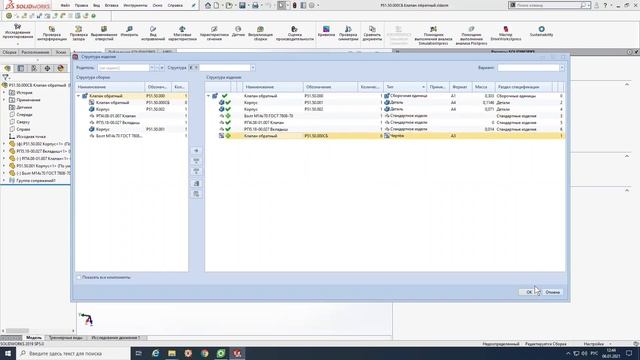Open the Файл menu
640x360 pixels.
coord(65,6)
